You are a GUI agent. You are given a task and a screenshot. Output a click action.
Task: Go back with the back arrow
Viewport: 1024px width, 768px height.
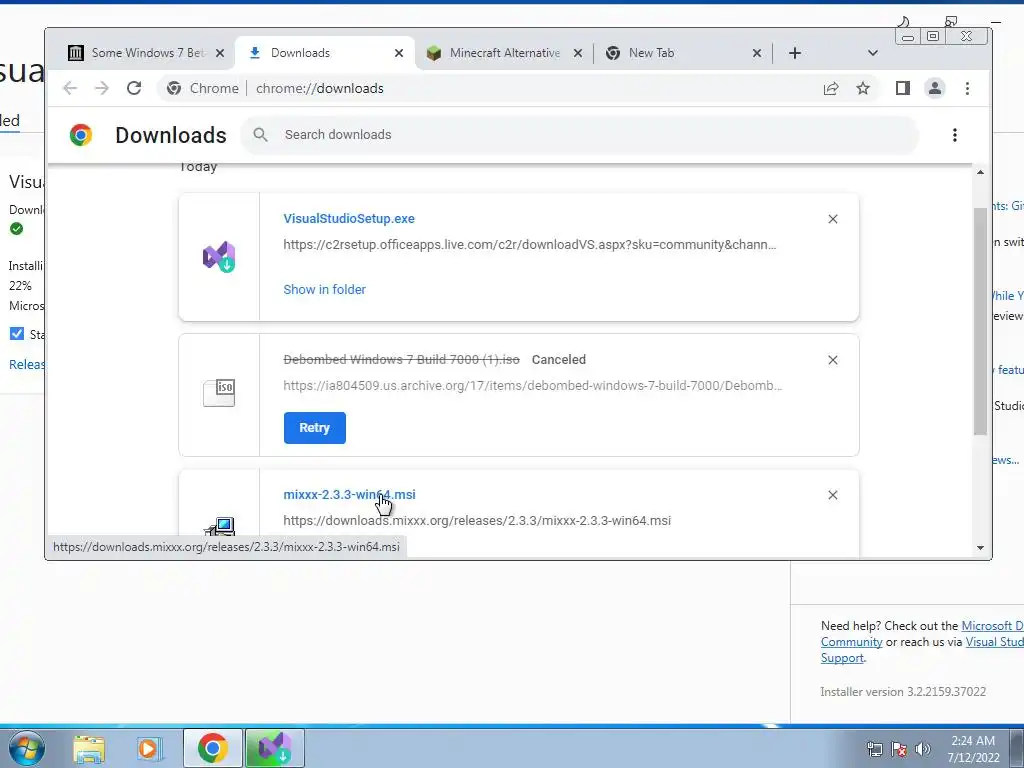coord(70,88)
